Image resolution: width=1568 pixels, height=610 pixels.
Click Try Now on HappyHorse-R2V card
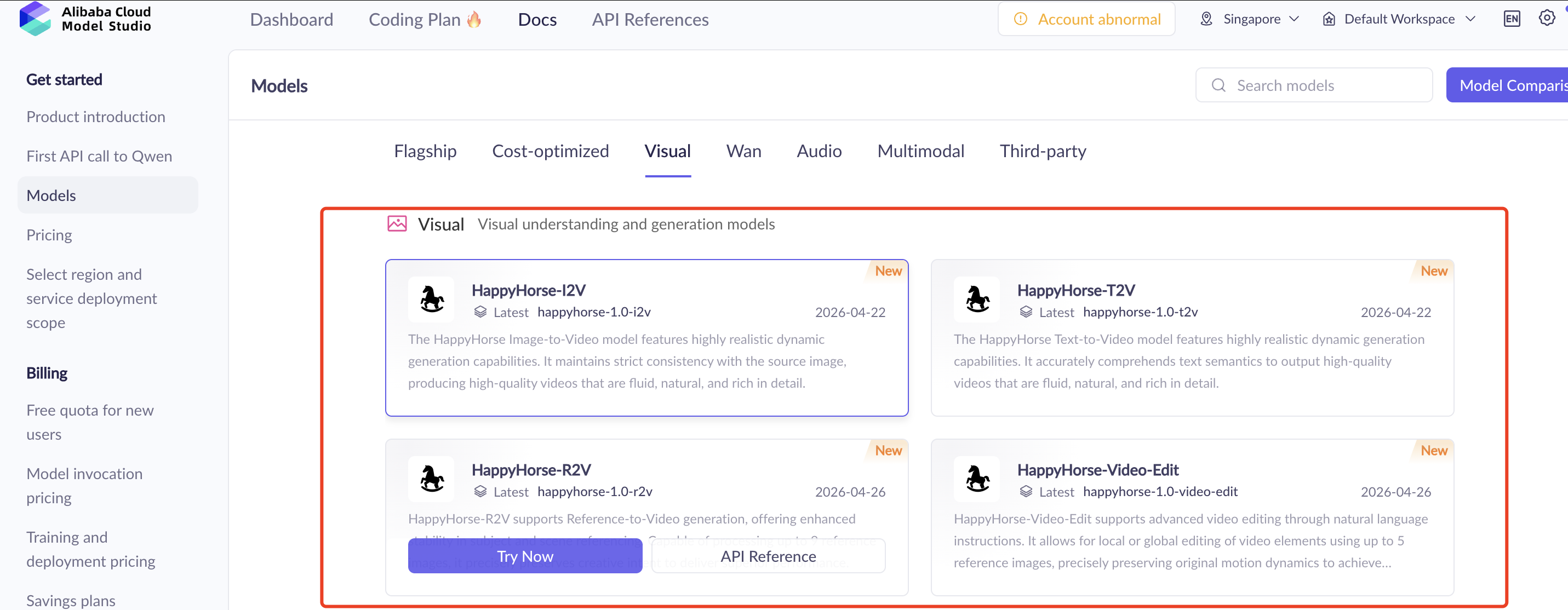525,556
